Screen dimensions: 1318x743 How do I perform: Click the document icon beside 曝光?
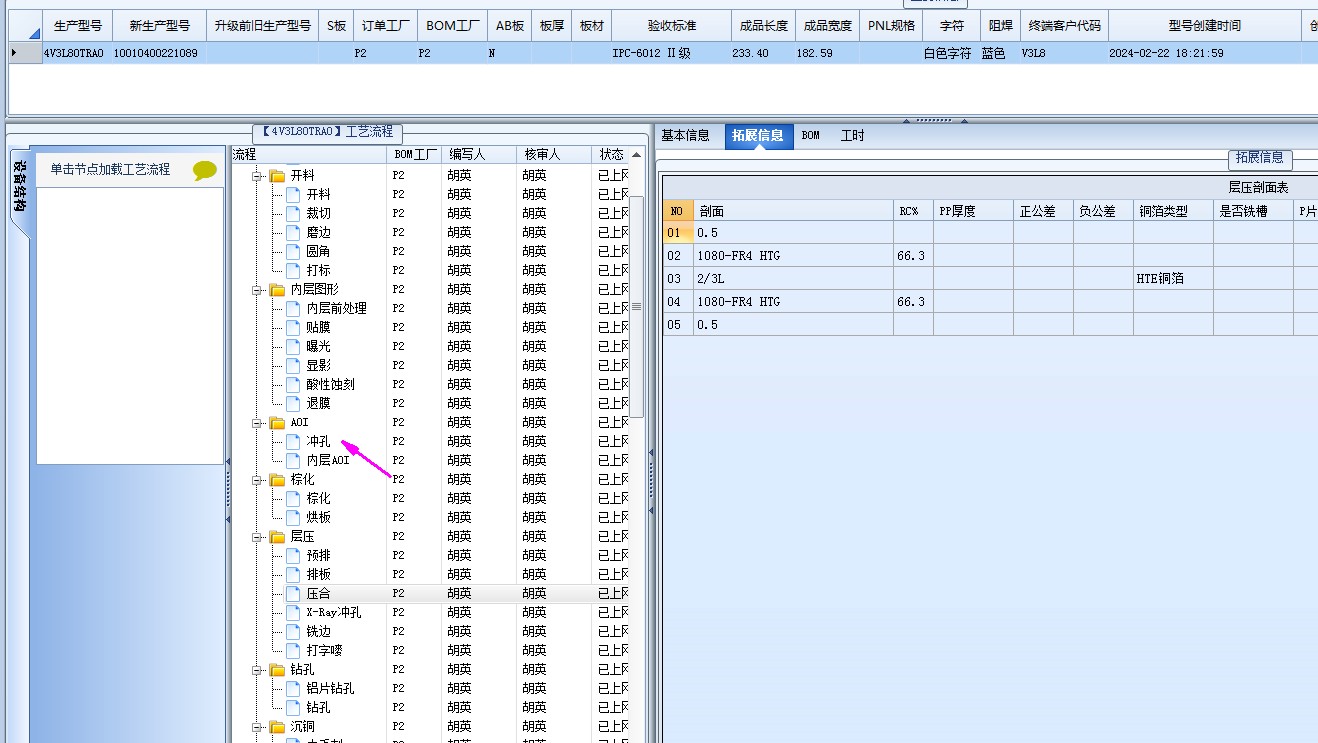[293, 346]
